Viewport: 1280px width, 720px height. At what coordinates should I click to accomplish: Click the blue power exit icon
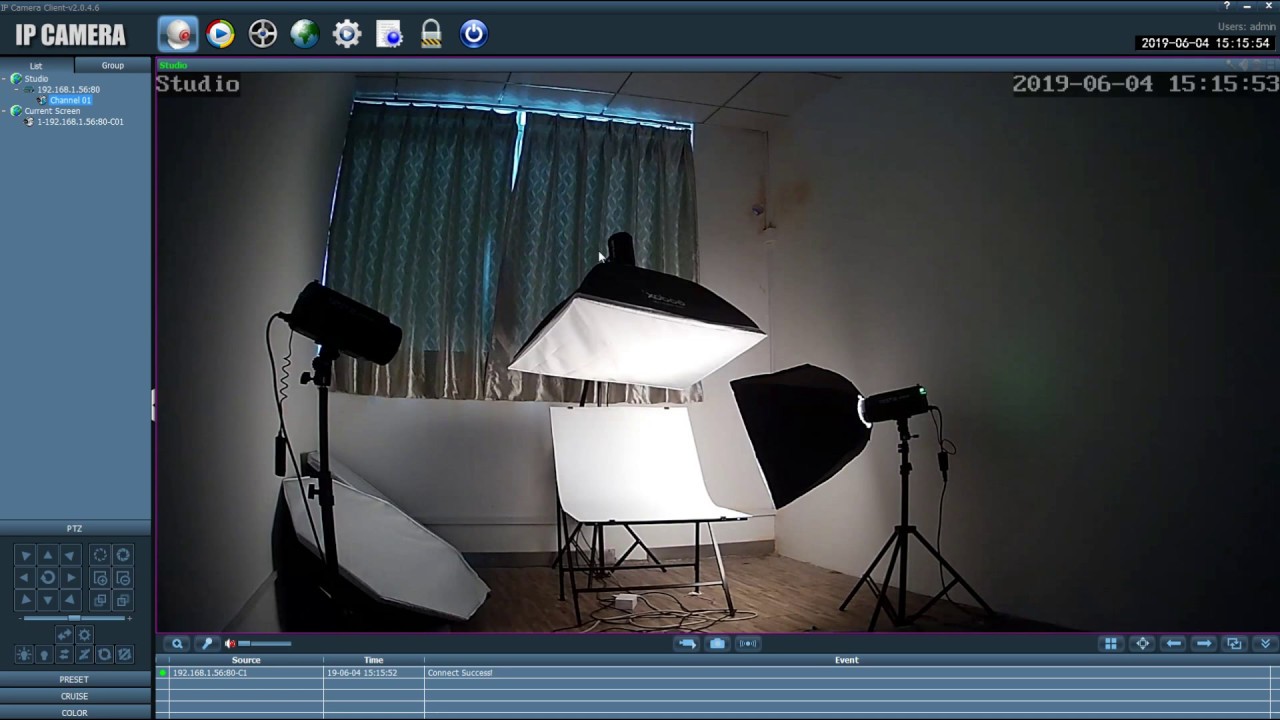(474, 34)
